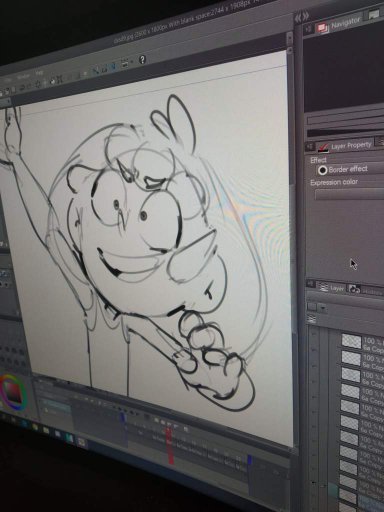Click the blue end-frame marker in timeline
The width and height of the screenshot is (384, 512).
pos(249,460)
